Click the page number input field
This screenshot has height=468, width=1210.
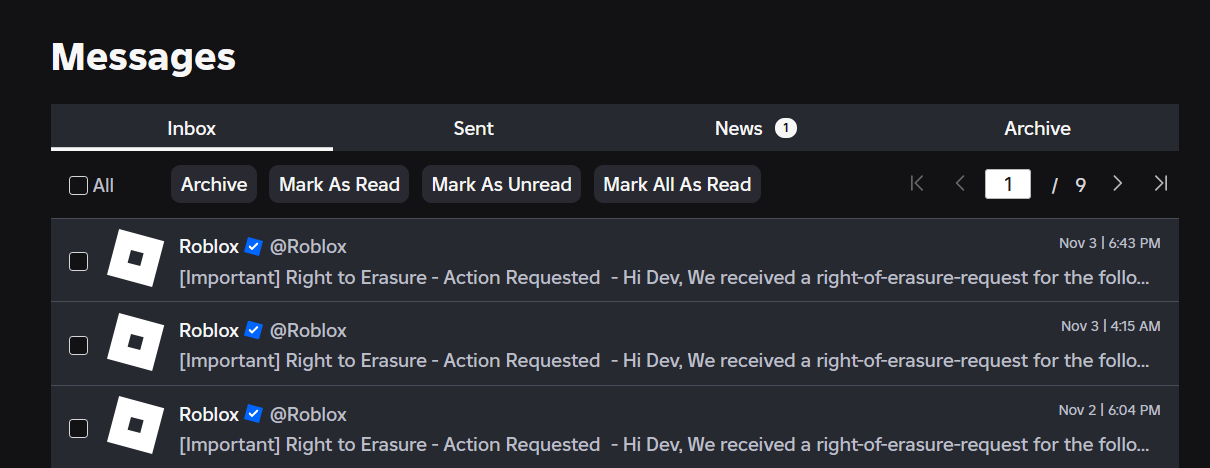tap(1007, 184)
